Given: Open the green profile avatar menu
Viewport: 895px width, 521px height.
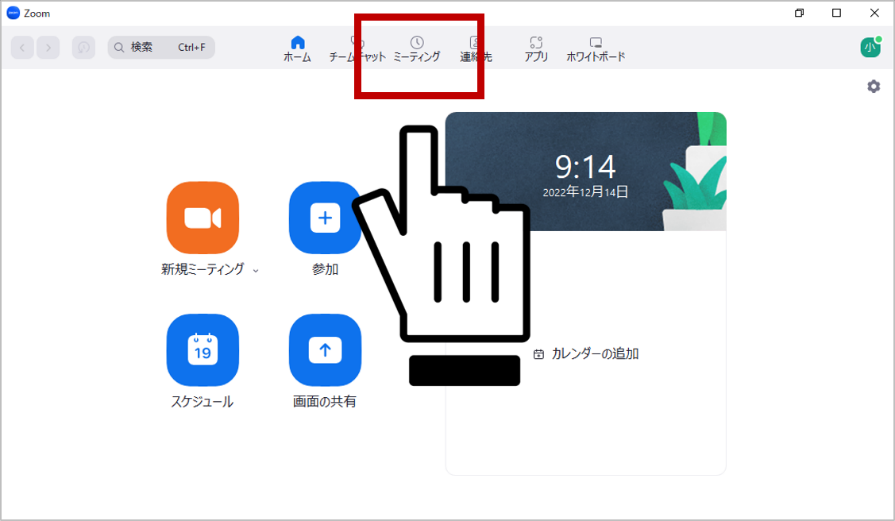Looking at the screenshot, I should point(870,47).
